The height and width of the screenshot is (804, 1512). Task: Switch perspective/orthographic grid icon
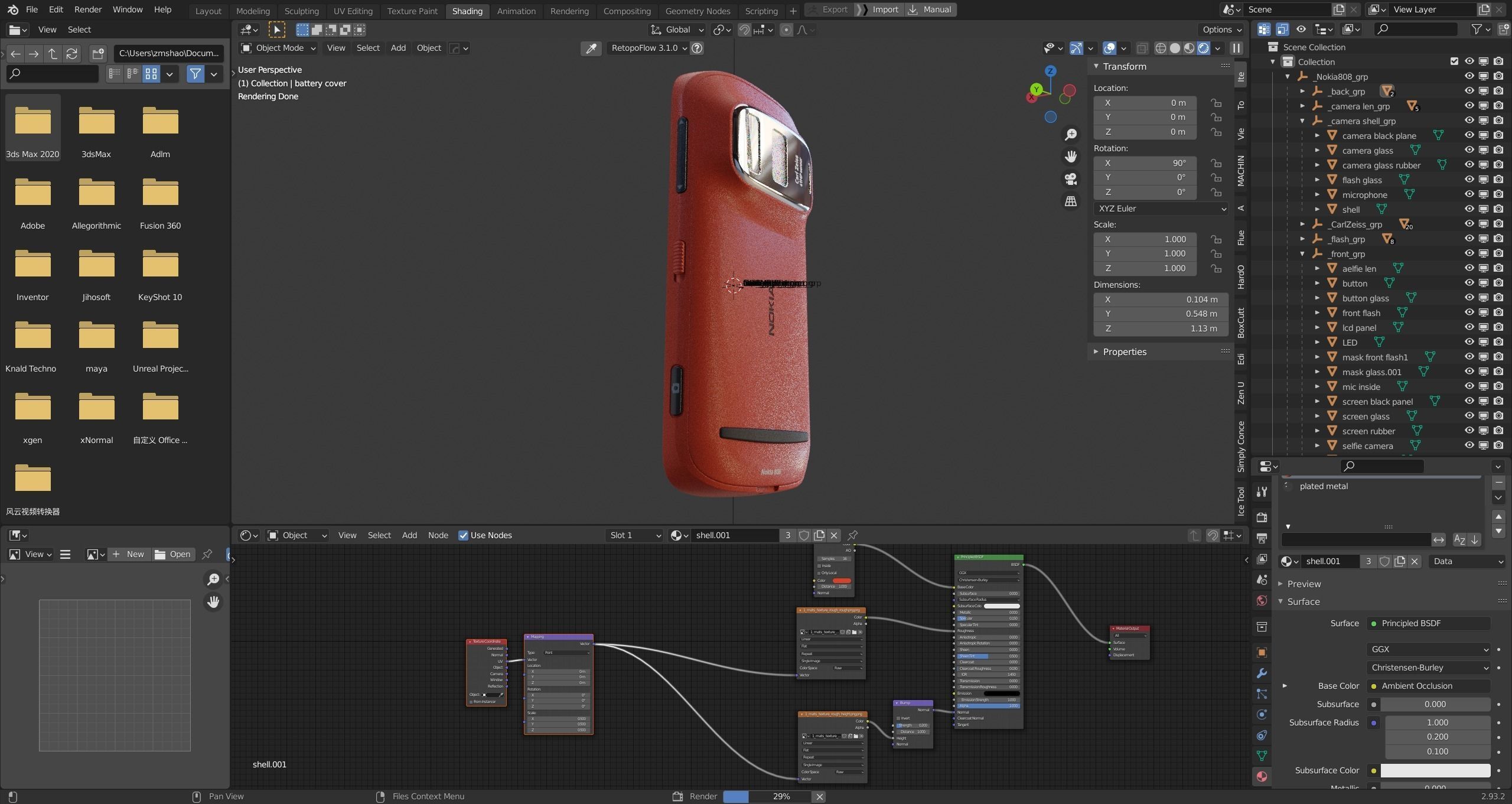(x=1071, y=201)
